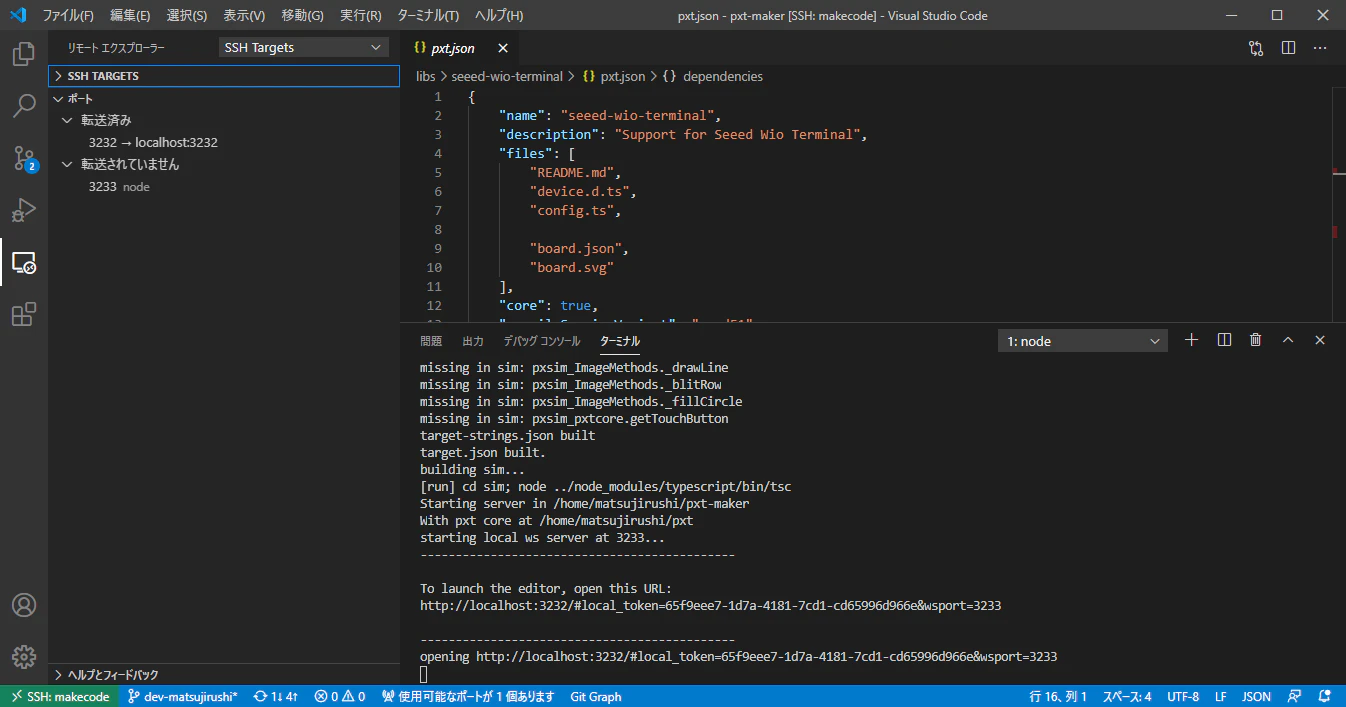The height and width of the screenshot is (707, 1346).
Task: Synchronize changes 1↓ 4↑ in status bar
Action: click(x=277, y=696)
